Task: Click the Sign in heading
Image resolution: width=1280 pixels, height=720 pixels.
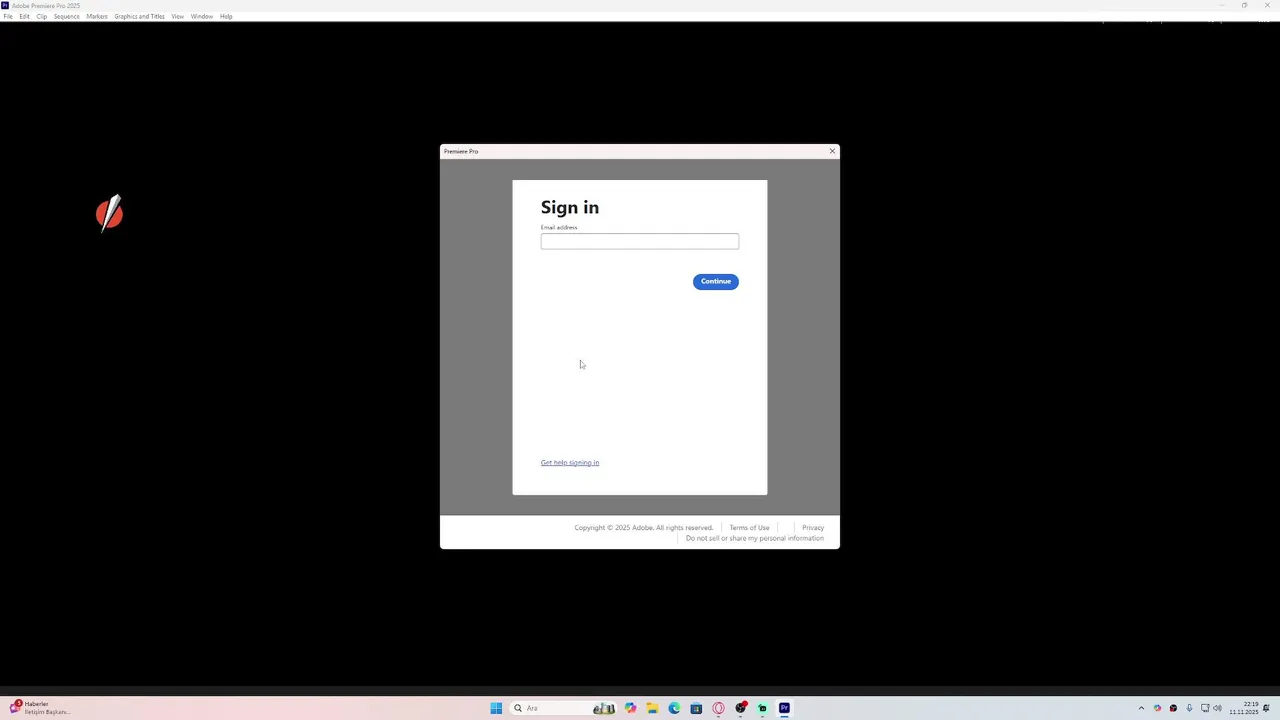Action: click(570, 207)
